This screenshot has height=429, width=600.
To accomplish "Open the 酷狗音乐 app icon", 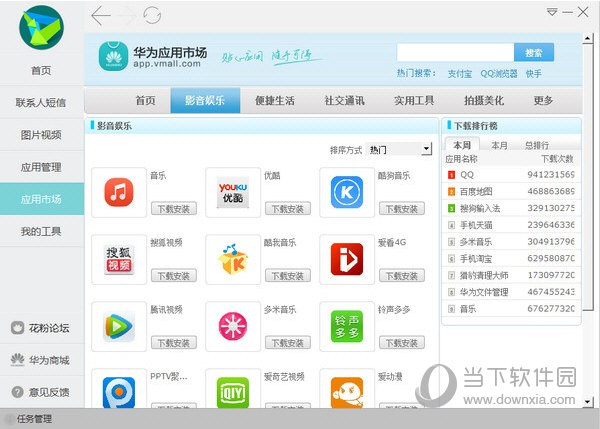I will pyautogui.click(x=347, y=192).
